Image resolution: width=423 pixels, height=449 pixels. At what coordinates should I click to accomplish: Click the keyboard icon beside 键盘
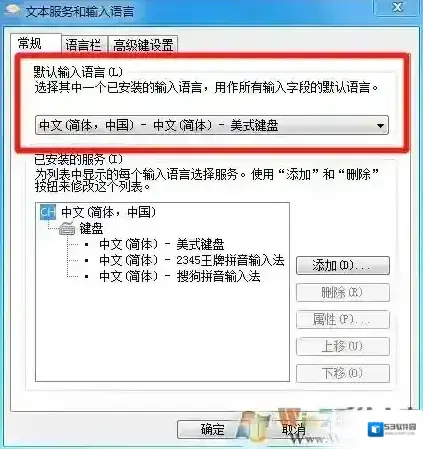(67, 229)
